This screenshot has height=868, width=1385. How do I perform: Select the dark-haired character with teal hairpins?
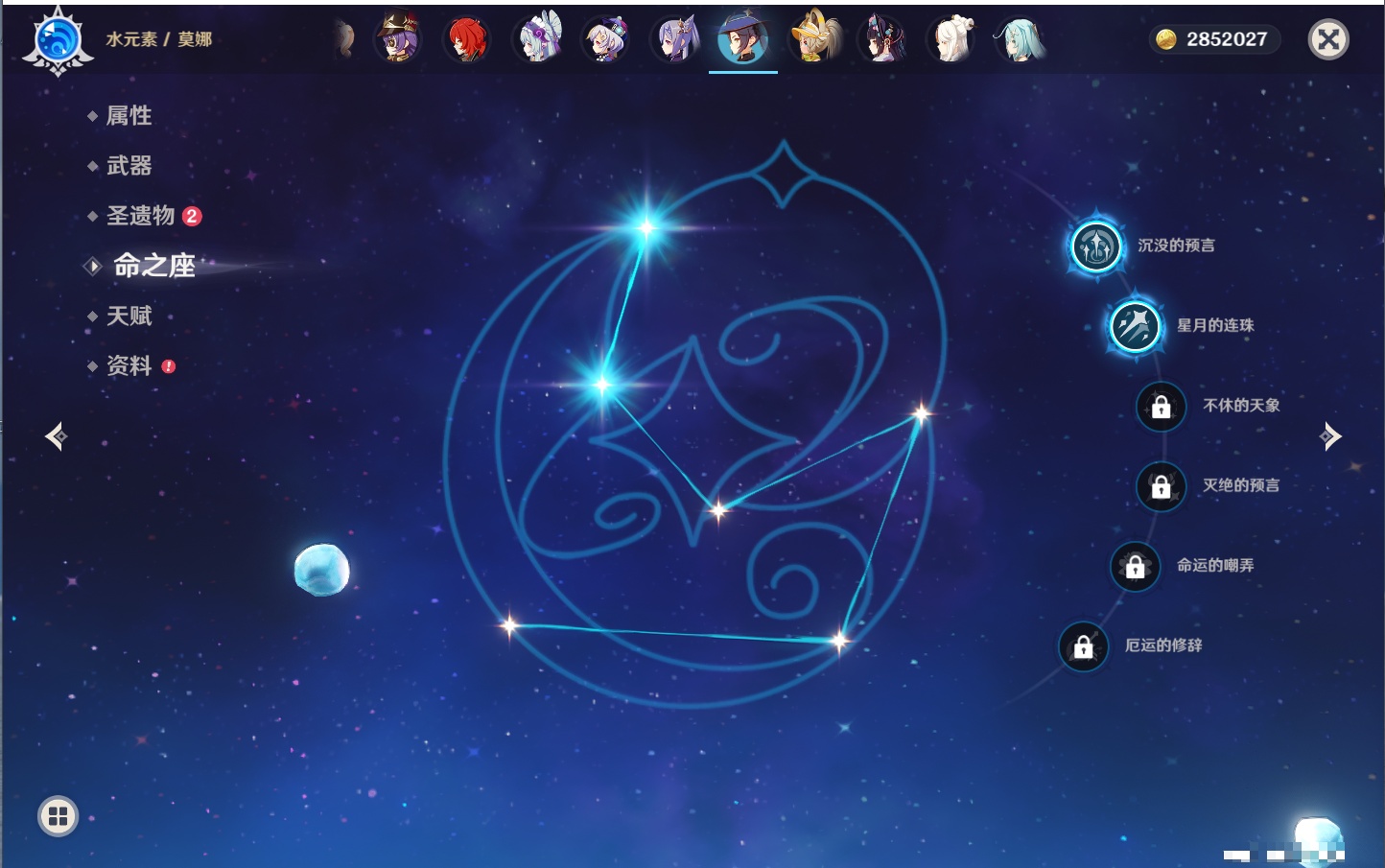pos(882,39)
